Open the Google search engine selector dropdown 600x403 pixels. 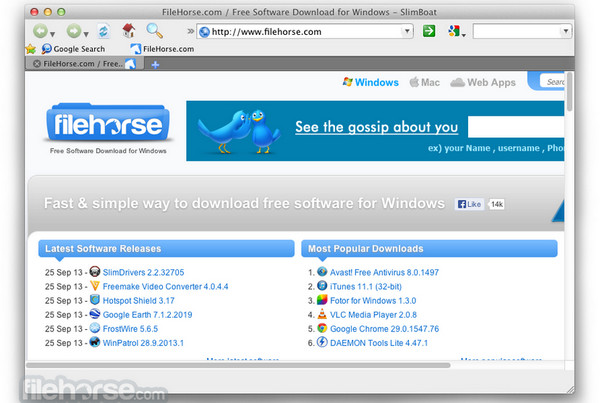pyautogui.click(x=456, y=31)
